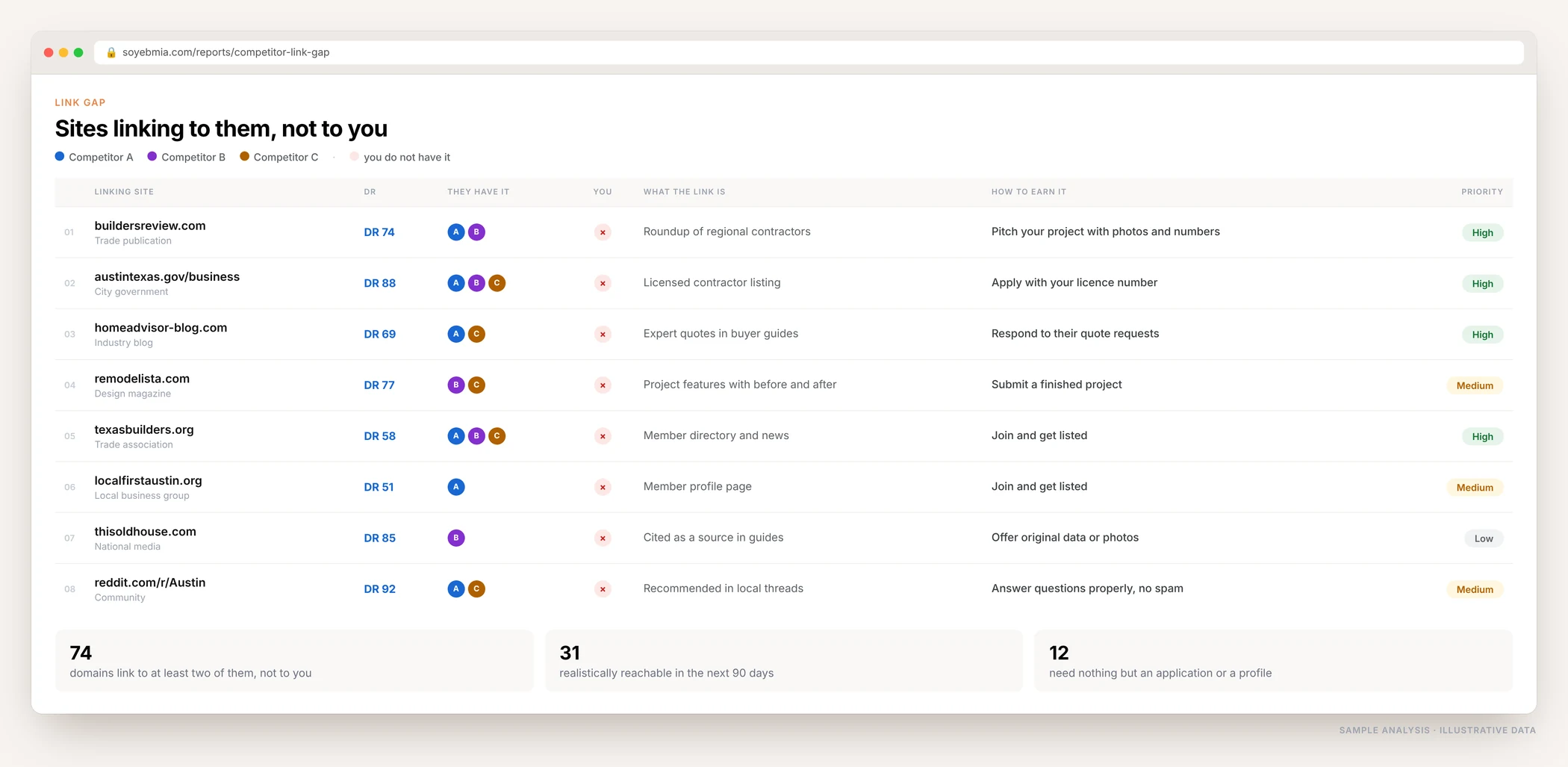Click Competitor A badge in the reddit.com/r/Austin row
1568x767 pixels.
[x=456, y=589]
